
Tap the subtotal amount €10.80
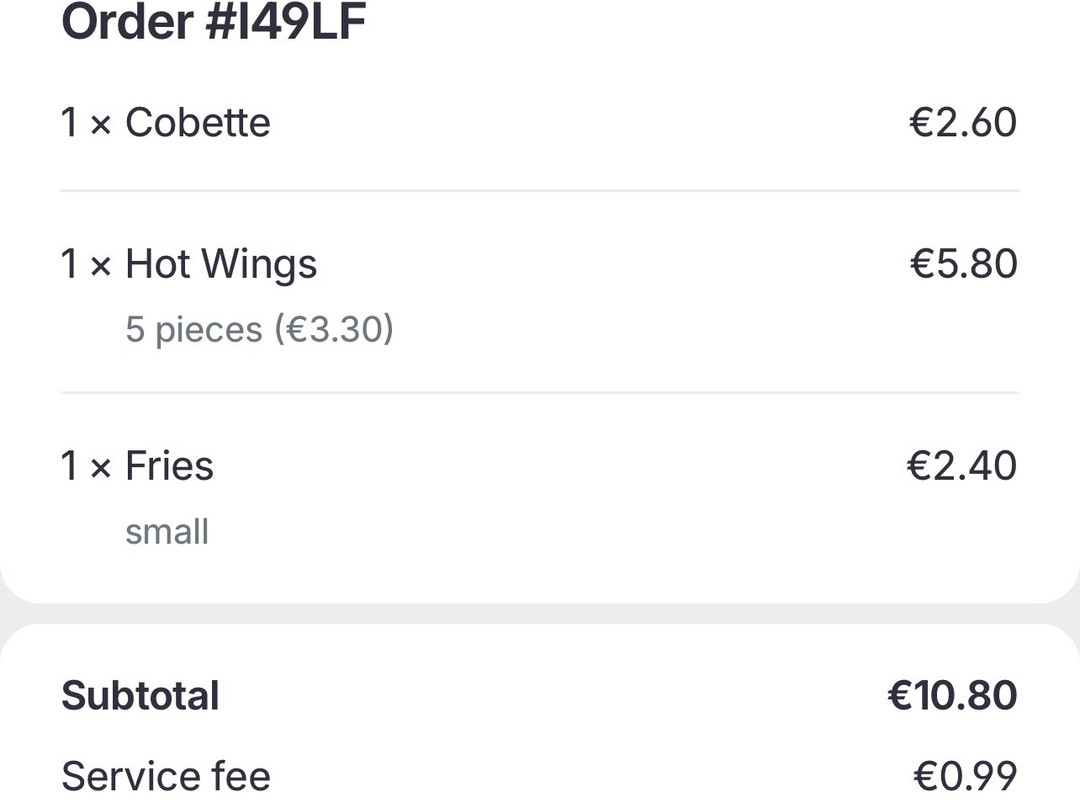point(952,695)
